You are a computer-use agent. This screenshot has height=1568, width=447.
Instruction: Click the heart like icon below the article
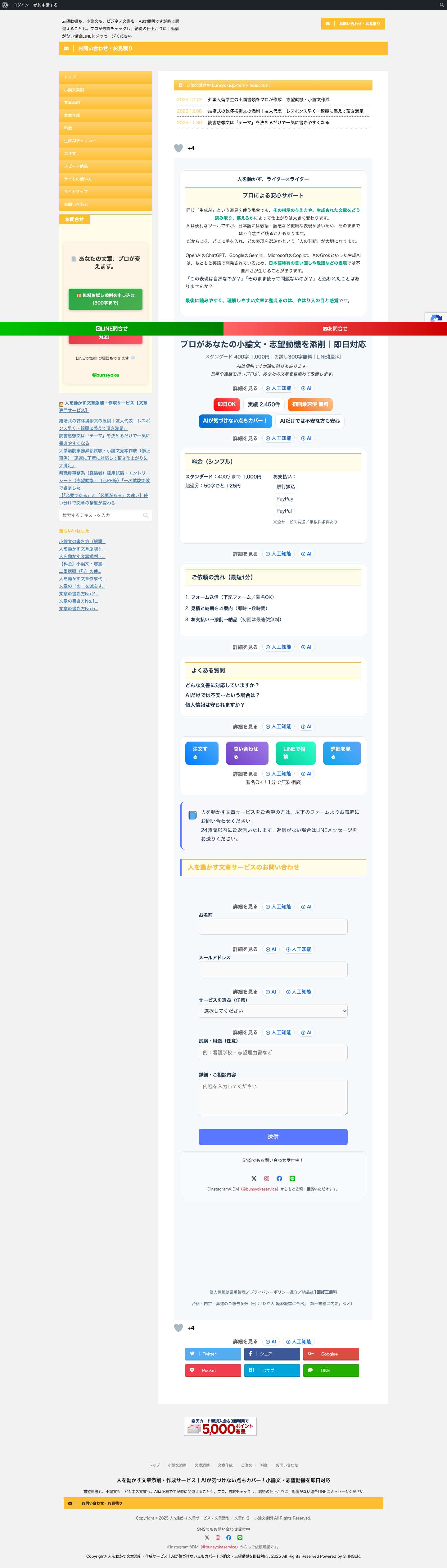(x=178, y=1328)
